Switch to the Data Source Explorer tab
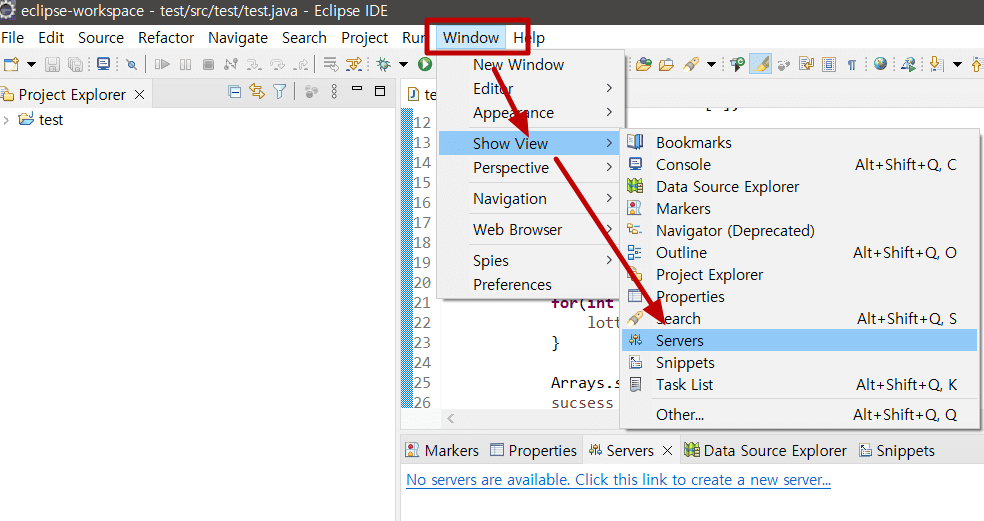 tap(766, 451)
